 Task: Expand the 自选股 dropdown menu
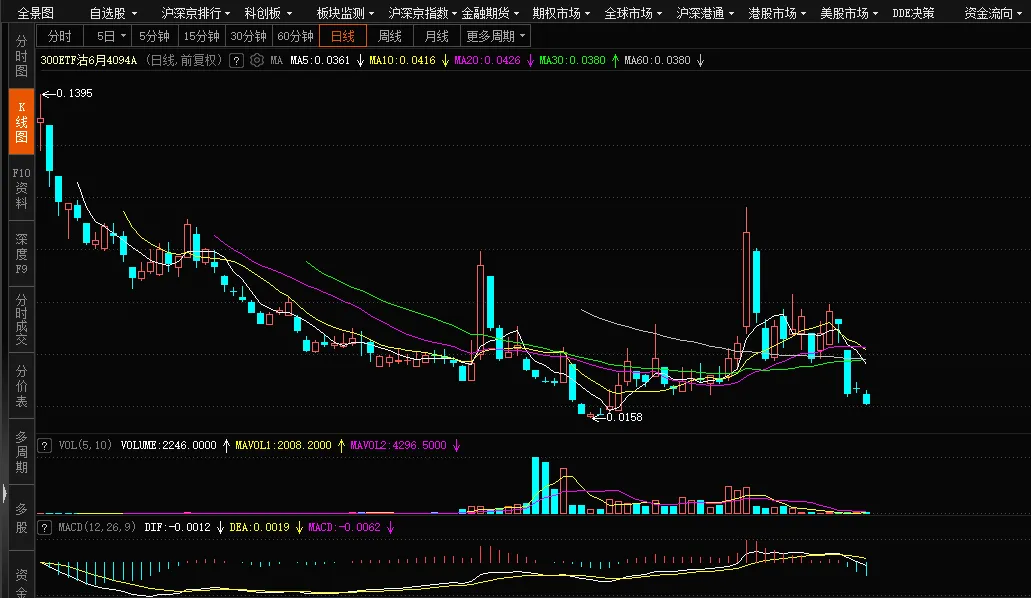[x=113, y=13]
